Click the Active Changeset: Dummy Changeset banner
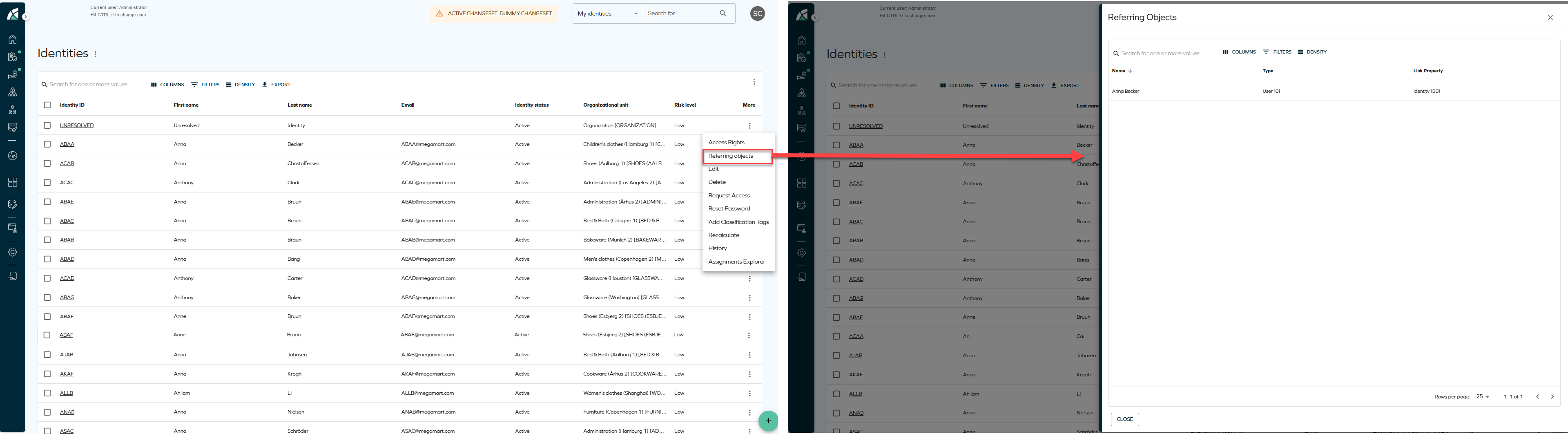The width and height of the screenshot is (1568, 434). point(494,13)
